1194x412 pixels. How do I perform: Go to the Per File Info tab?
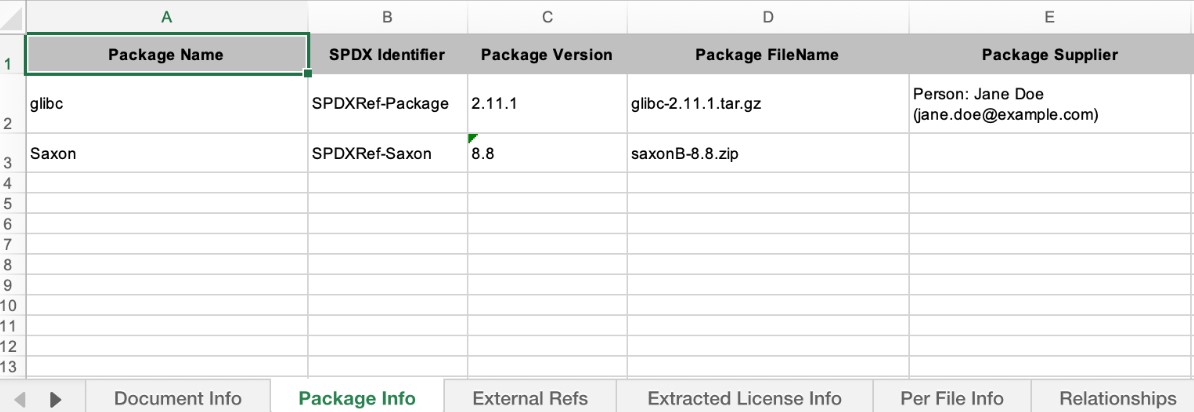pos(951,398)
